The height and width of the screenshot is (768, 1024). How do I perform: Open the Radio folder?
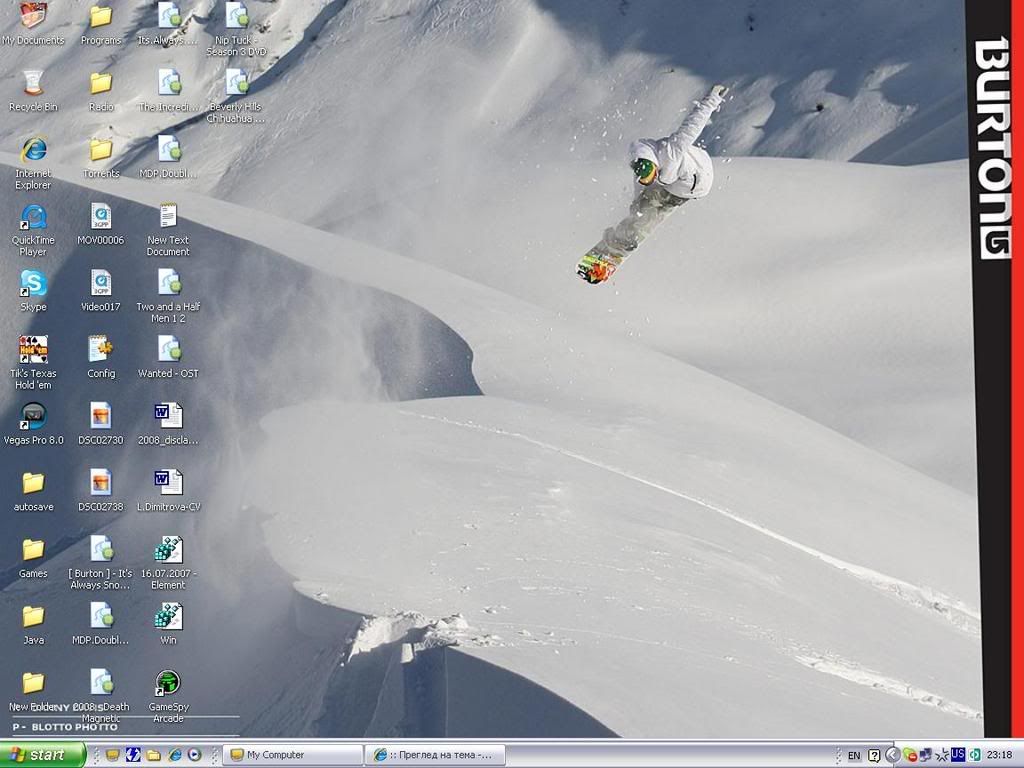(x=101, y=91)
